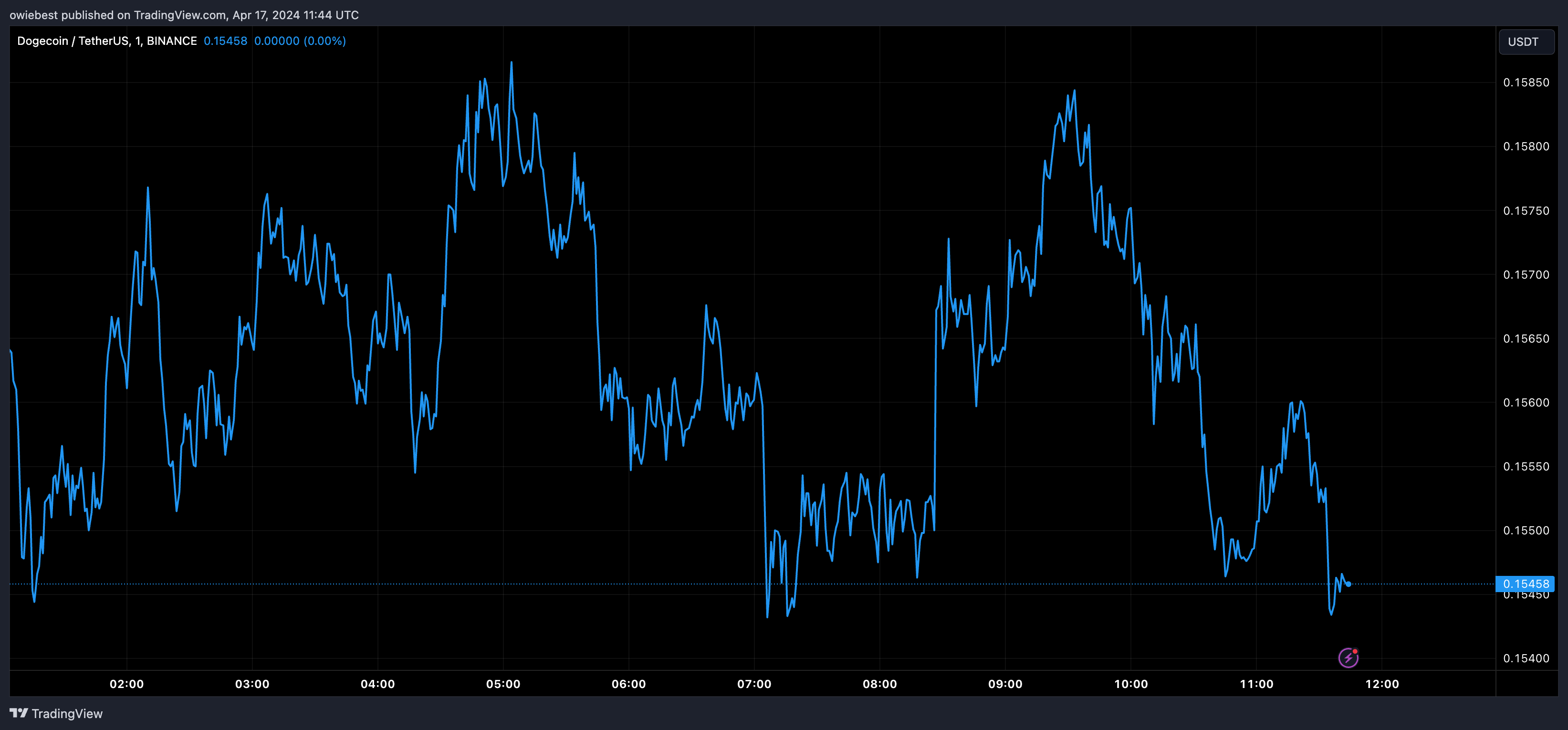This screenshot has height=730, width=1568.
Task: Click the 0.15600 price scale label
Action: (1526, 402)
